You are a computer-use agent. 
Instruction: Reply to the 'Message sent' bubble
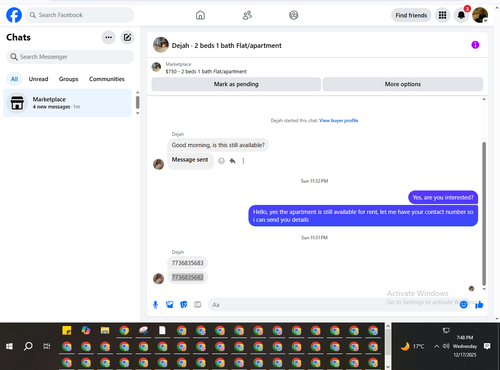tap(232, 161)
